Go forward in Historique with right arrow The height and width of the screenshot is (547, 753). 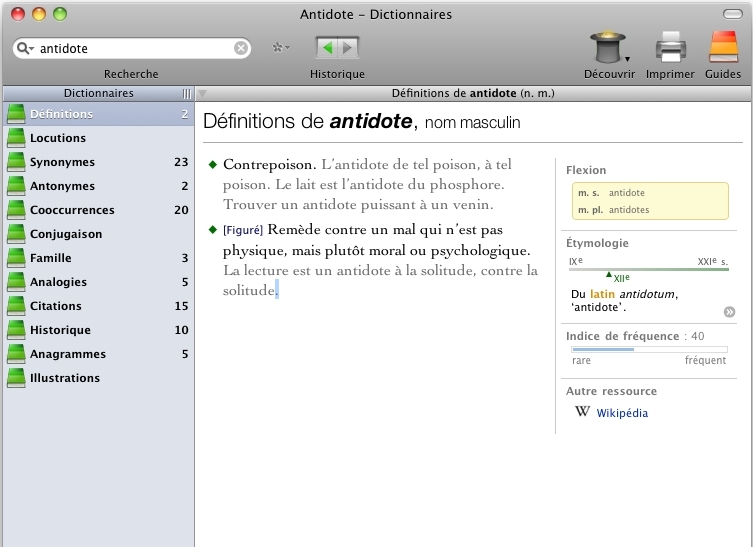click(347, 47)
